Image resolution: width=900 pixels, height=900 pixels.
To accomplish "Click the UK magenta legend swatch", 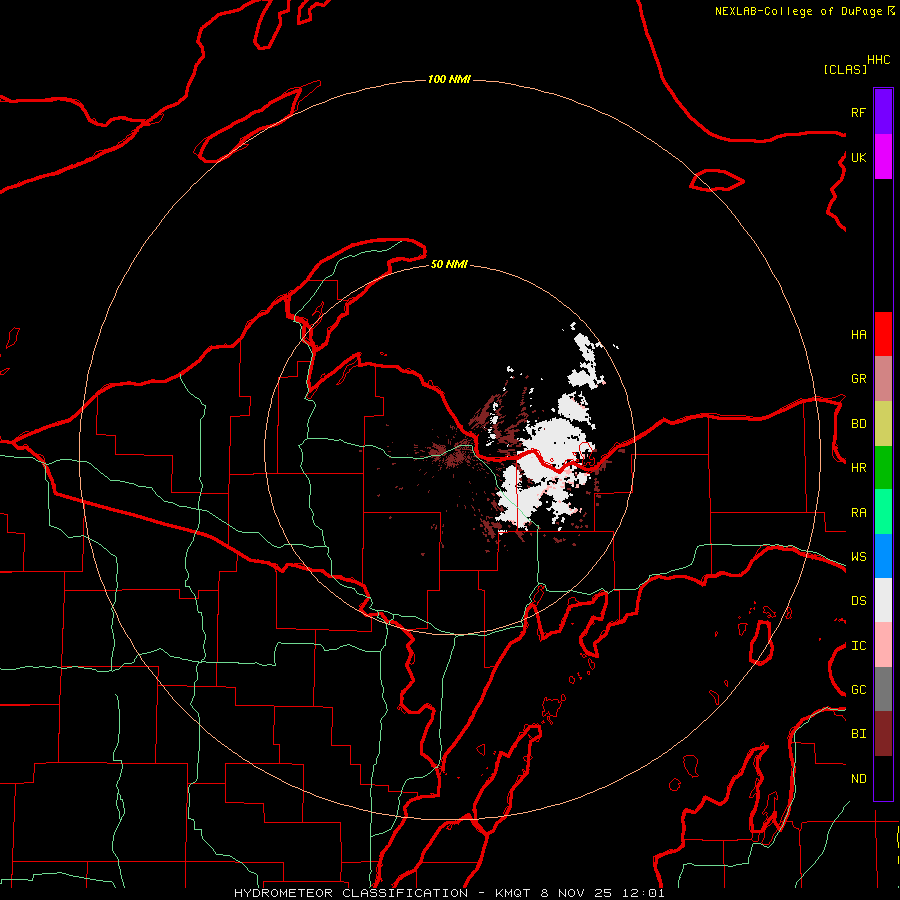I will (x=883, y=157).
